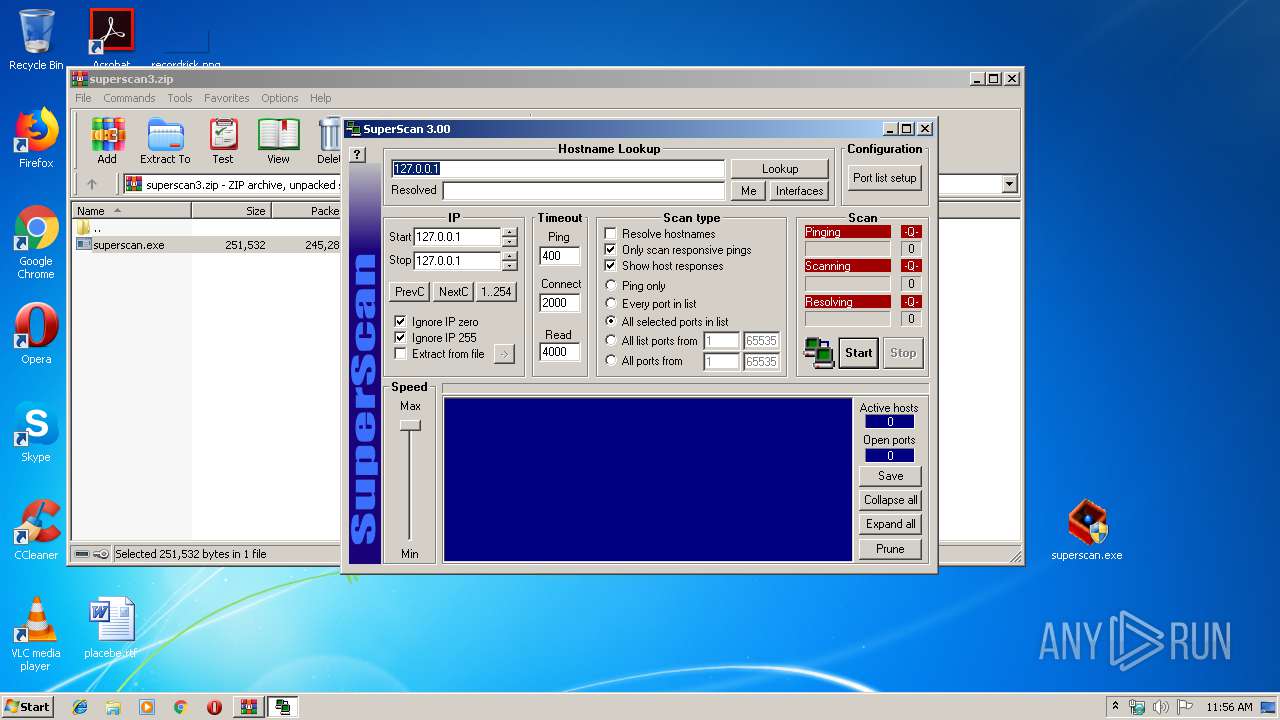Open the Skype desktop shortcut
1280x720 pixels.
(x=36, y=432)
